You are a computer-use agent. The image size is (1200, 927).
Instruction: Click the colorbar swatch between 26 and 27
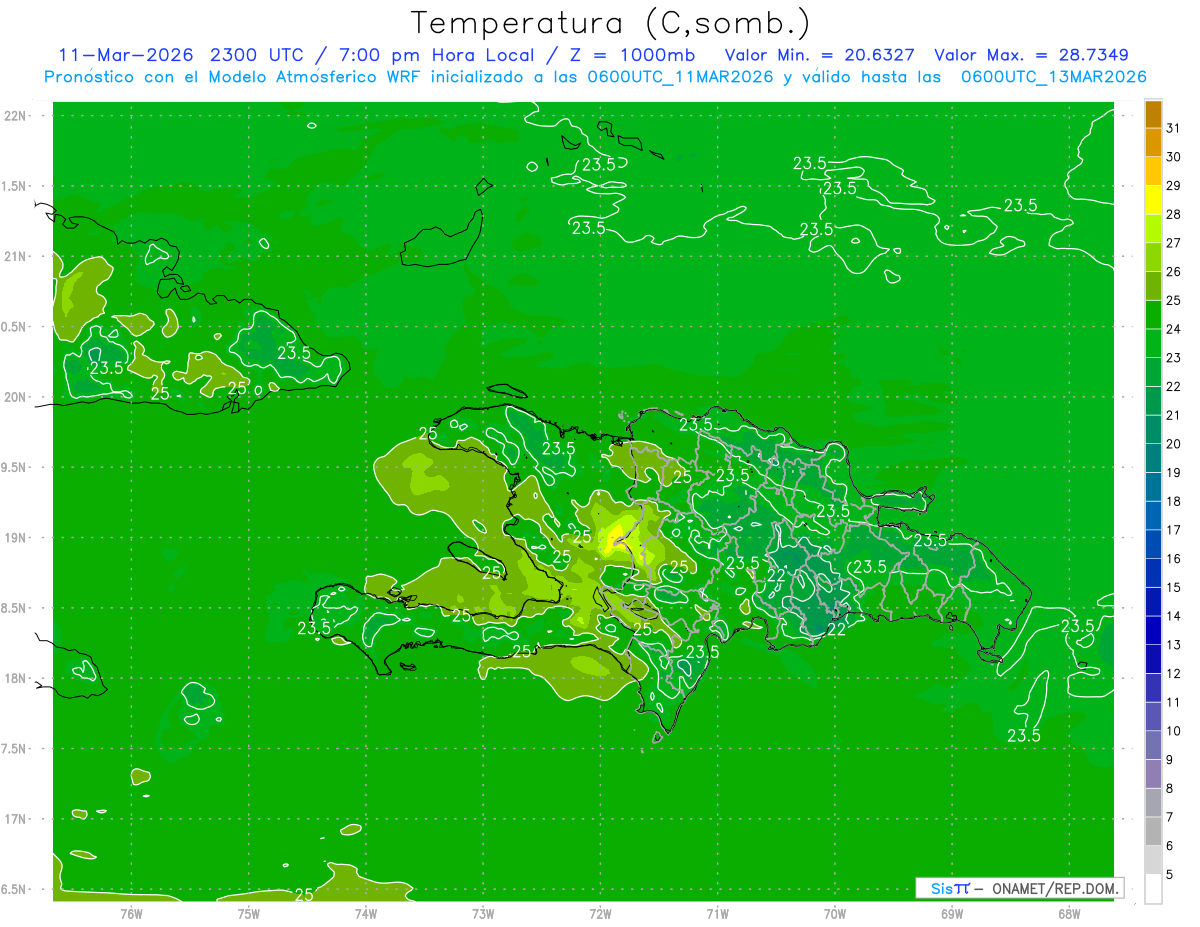coord(1153,258)
